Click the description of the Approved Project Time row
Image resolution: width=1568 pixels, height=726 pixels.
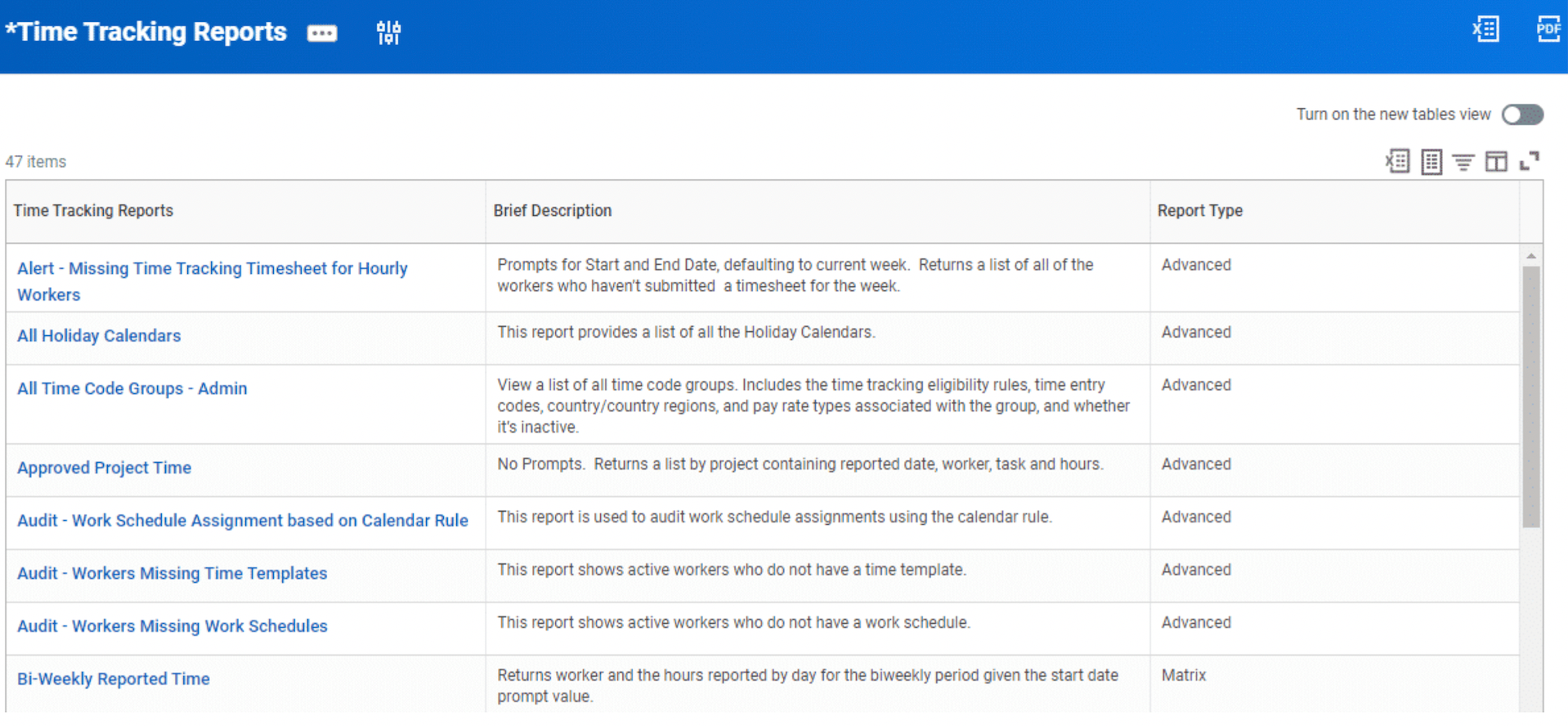[800, 464]
